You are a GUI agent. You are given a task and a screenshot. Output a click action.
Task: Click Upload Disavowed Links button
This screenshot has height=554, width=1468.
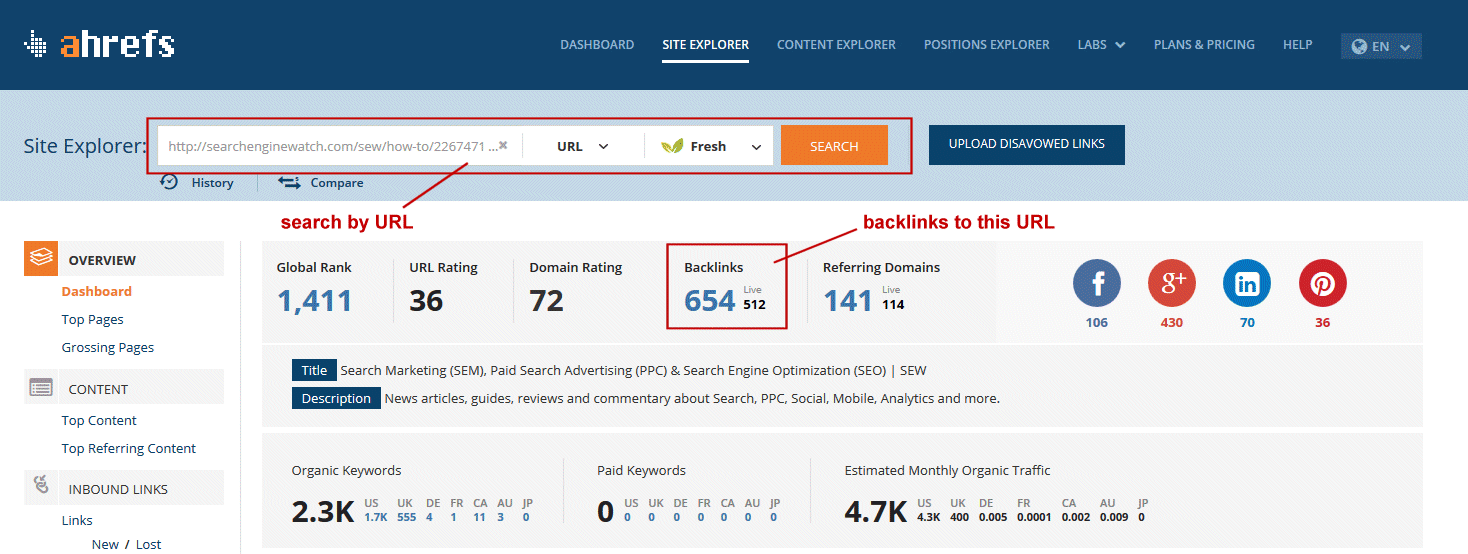pyautogui.click(x=1027, y=144)
